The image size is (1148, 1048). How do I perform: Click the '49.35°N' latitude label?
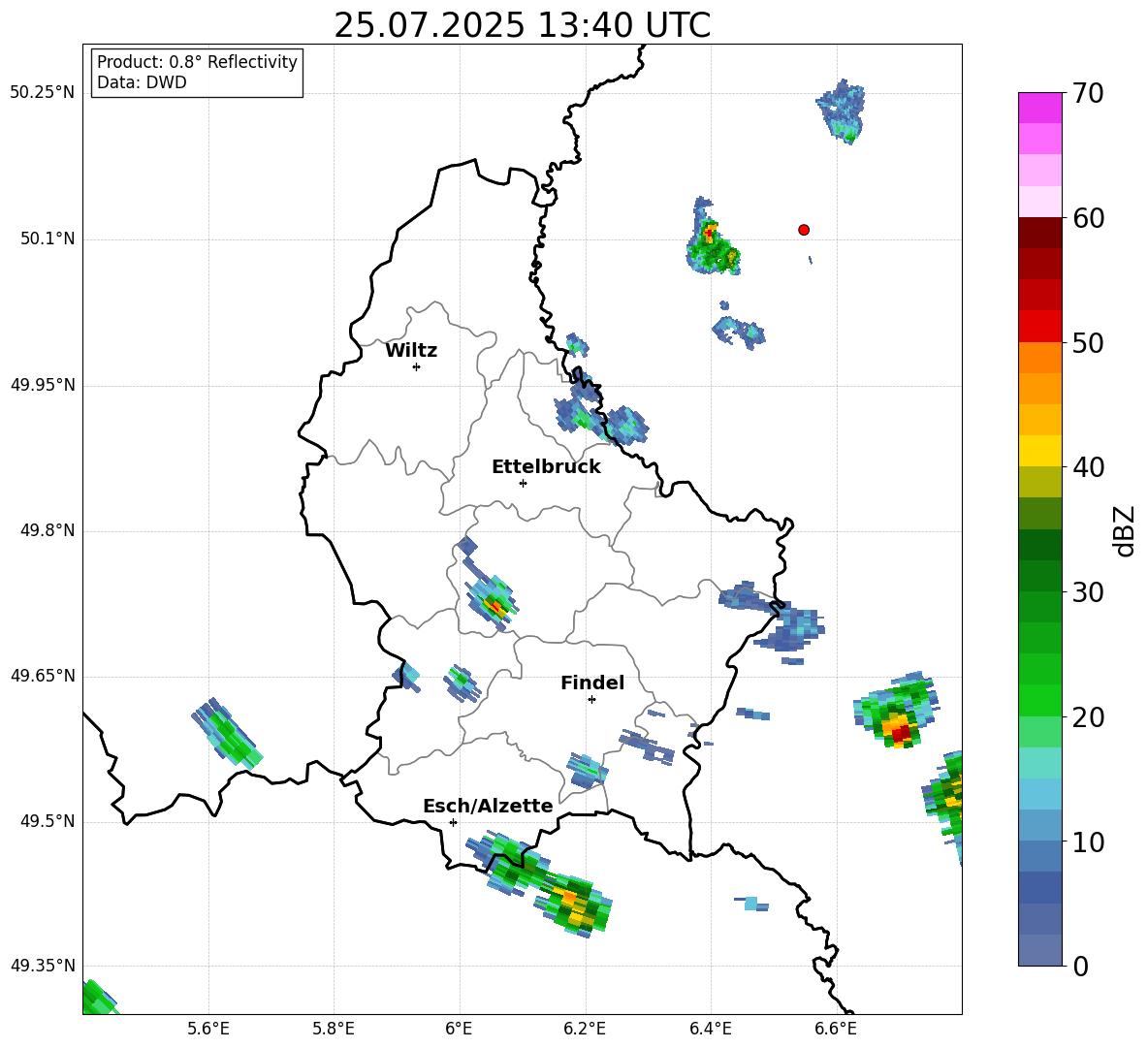pos(43,966)
